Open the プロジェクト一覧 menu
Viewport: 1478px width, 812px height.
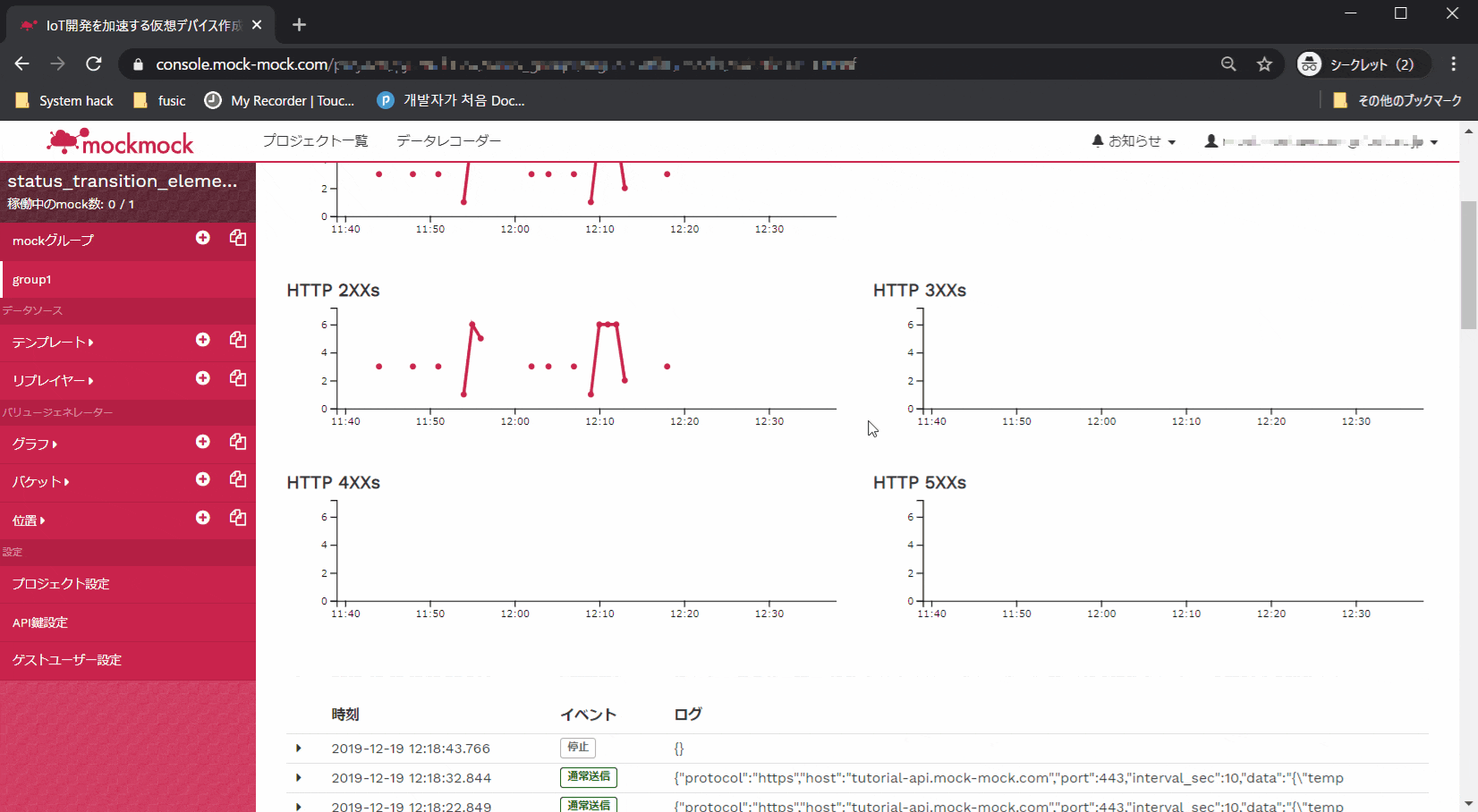315,141
